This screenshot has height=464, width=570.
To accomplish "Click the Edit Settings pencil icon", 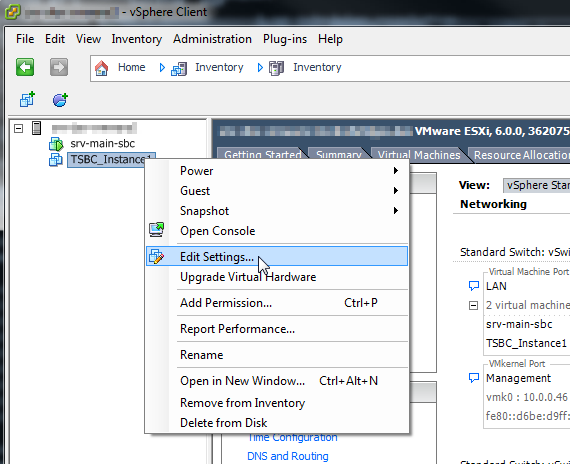I will [157, 256].
